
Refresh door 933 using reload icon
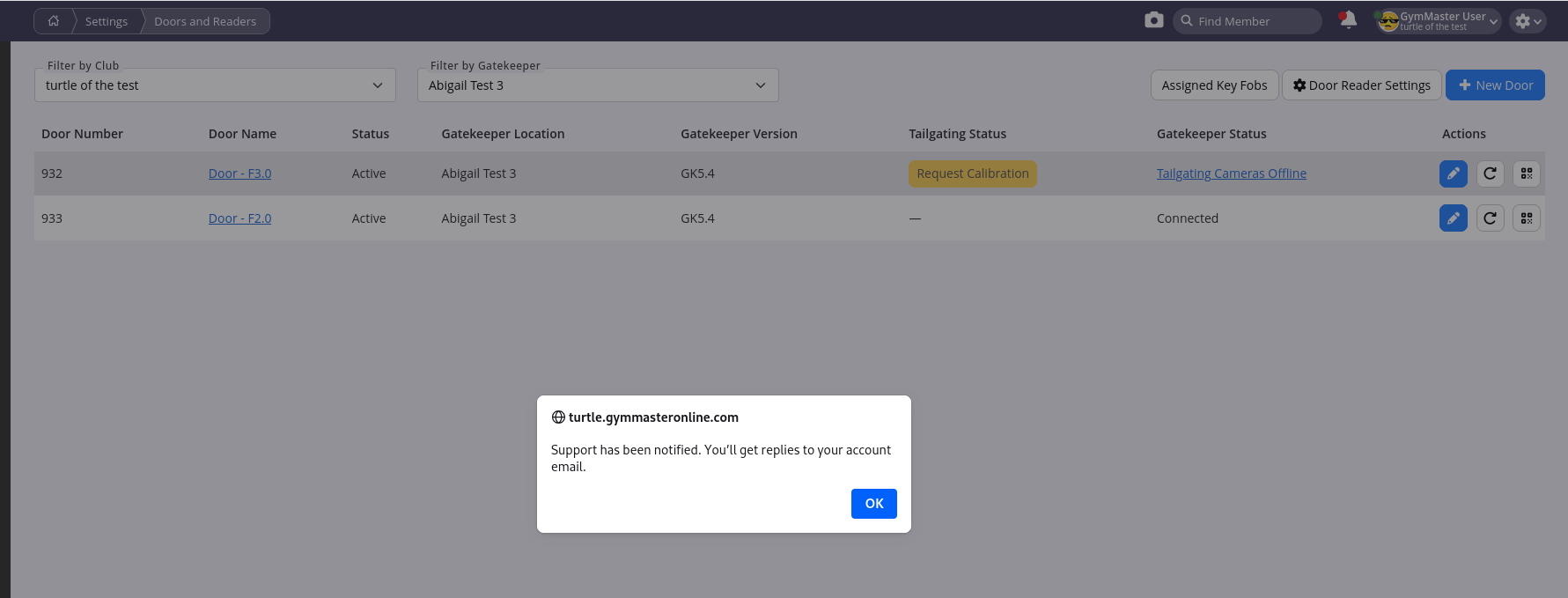point(1490,218)
